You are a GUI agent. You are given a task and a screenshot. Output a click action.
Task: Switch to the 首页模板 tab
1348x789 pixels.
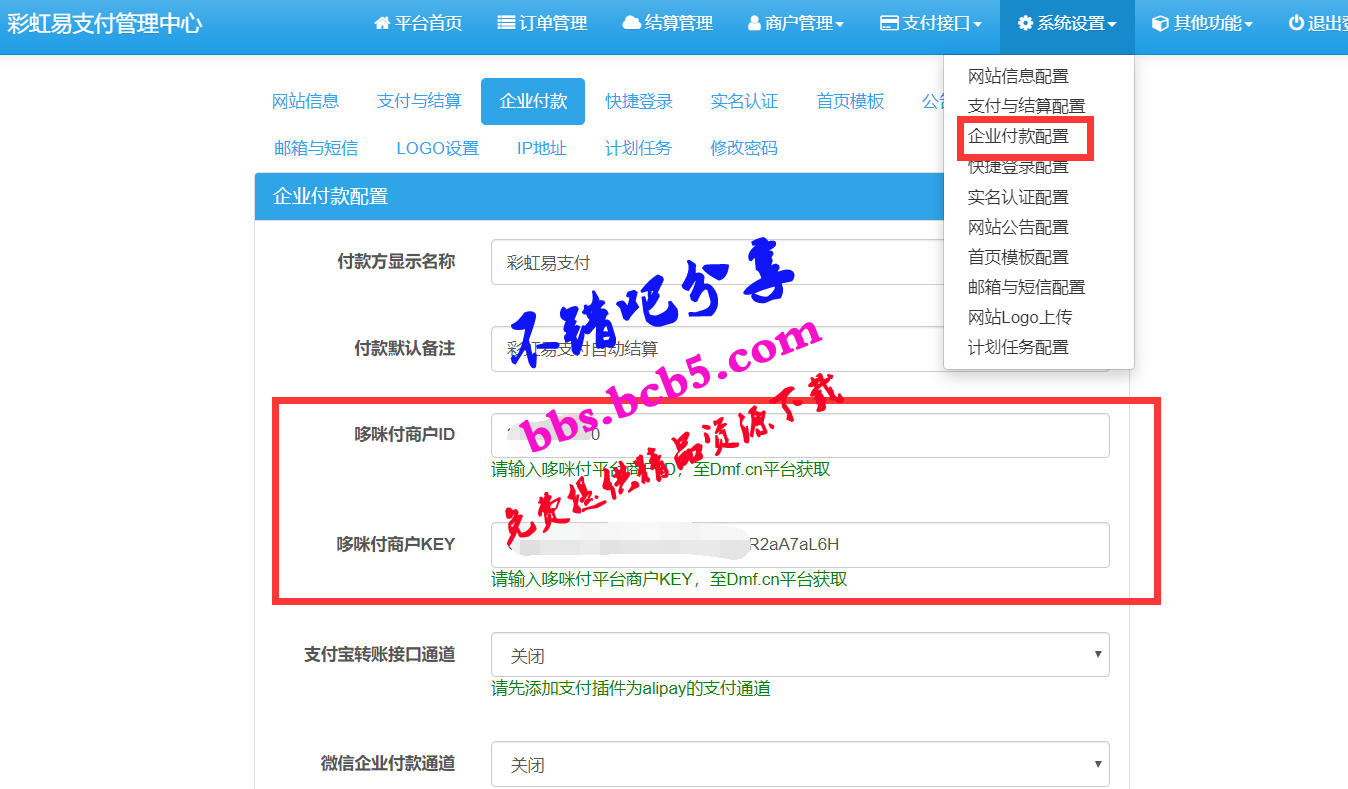tap(851, 101)
